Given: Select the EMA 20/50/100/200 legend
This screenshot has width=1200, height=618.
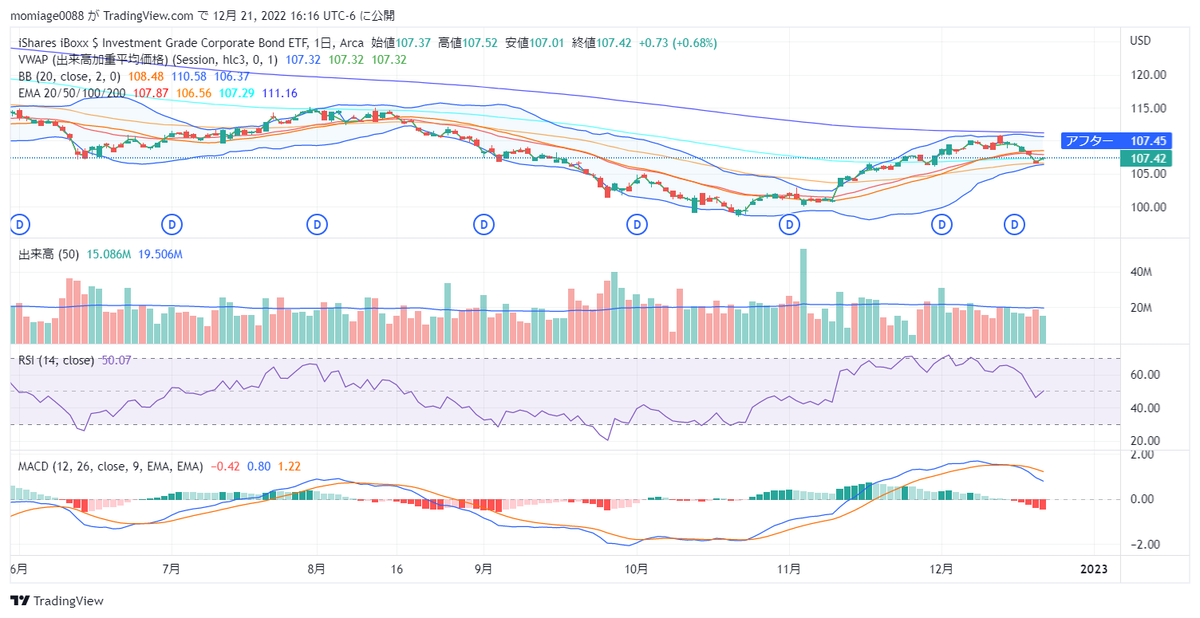Looking at the screenshot, I should [72, 92].
